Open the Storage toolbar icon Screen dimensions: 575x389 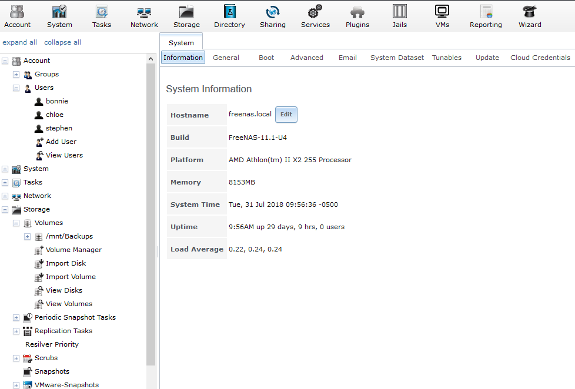pyautogui.click(x=186, y=16)
